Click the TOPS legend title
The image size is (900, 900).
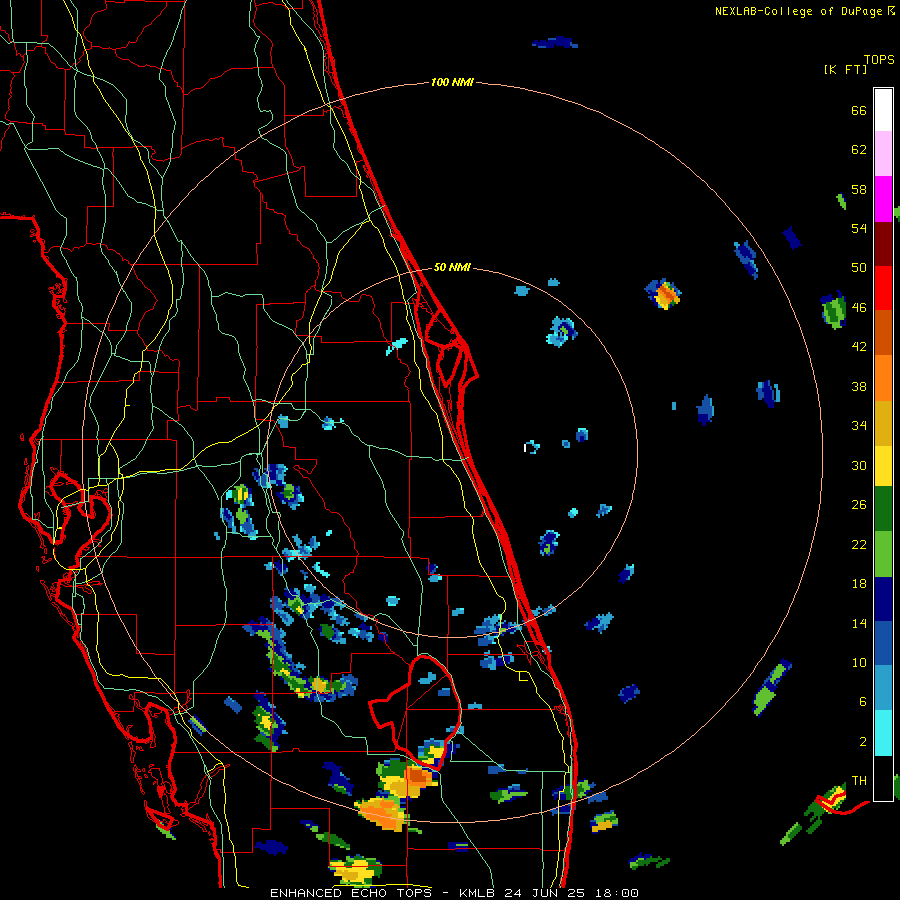[879, 60]
